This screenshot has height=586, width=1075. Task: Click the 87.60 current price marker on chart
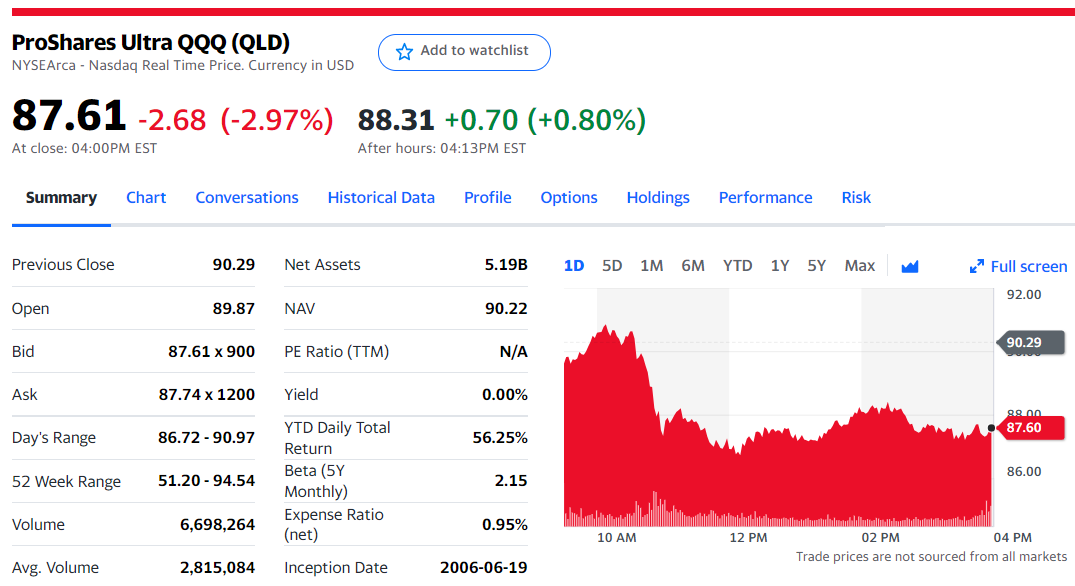[x=1028, y=428]
